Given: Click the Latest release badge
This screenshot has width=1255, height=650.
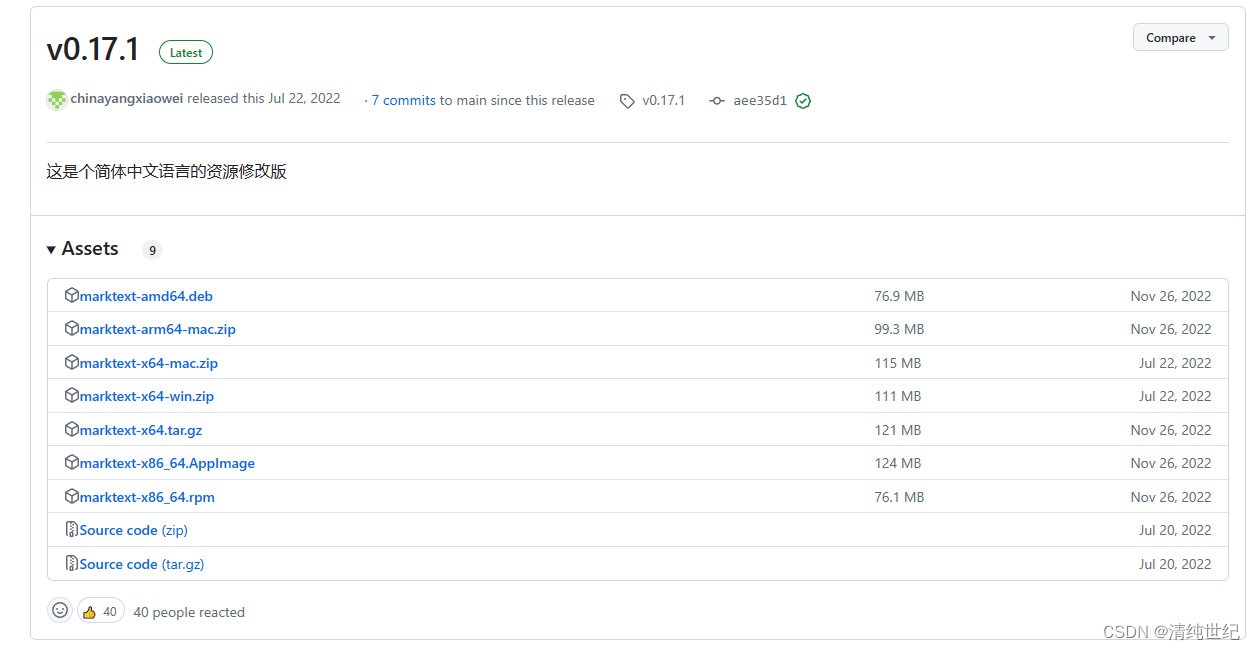Looking at the screenshot, I should pos(186,52).
